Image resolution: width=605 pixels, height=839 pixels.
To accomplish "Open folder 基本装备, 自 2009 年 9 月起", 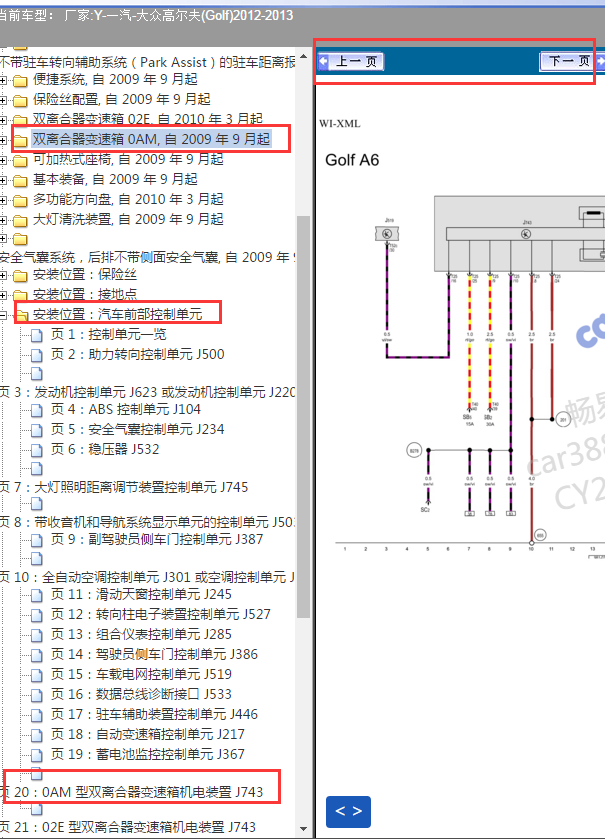I will [x=115, y=179].
